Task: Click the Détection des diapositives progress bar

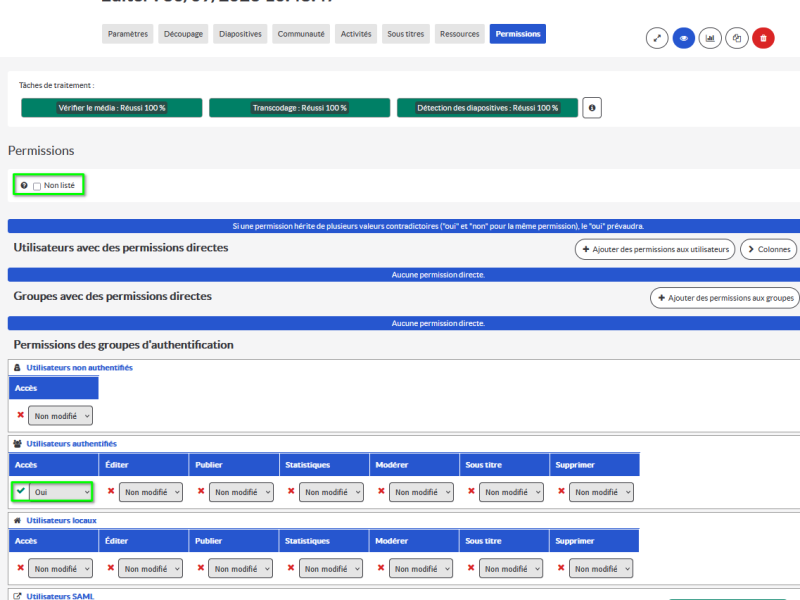Action: (x=487, y=108)
